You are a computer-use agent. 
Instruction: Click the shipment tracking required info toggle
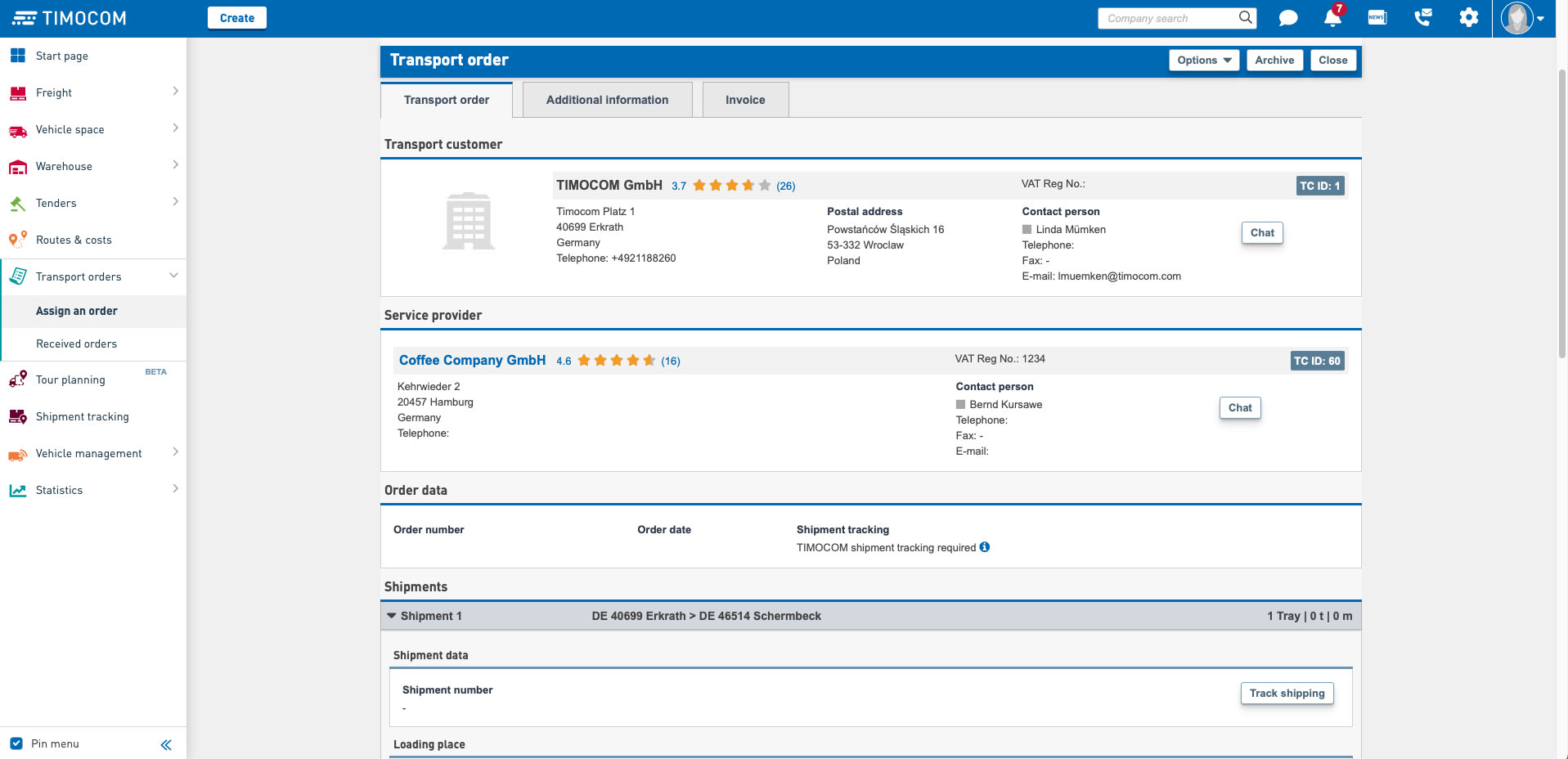click(x=984, y=547)
